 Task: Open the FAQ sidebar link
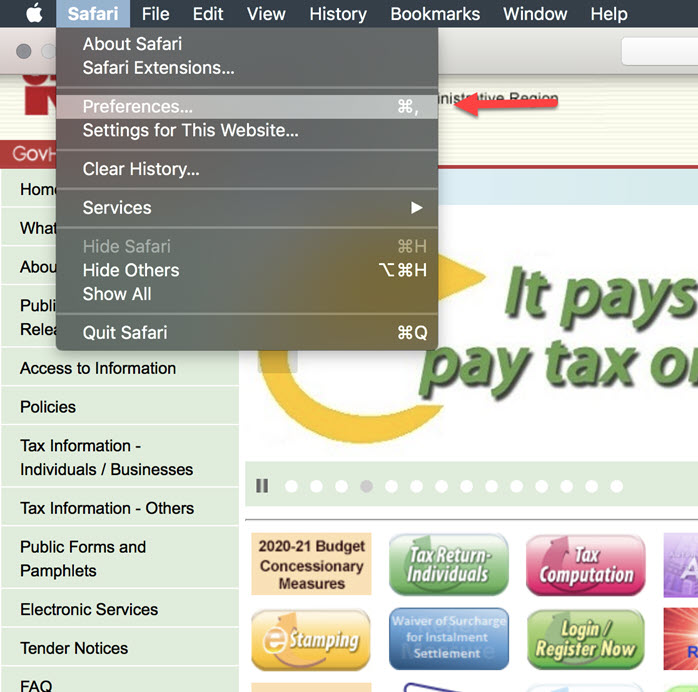pos(120,681)
